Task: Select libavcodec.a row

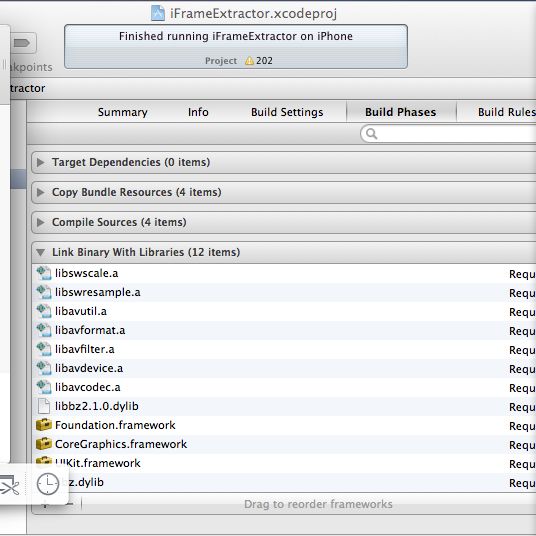Action: point(284,387)
